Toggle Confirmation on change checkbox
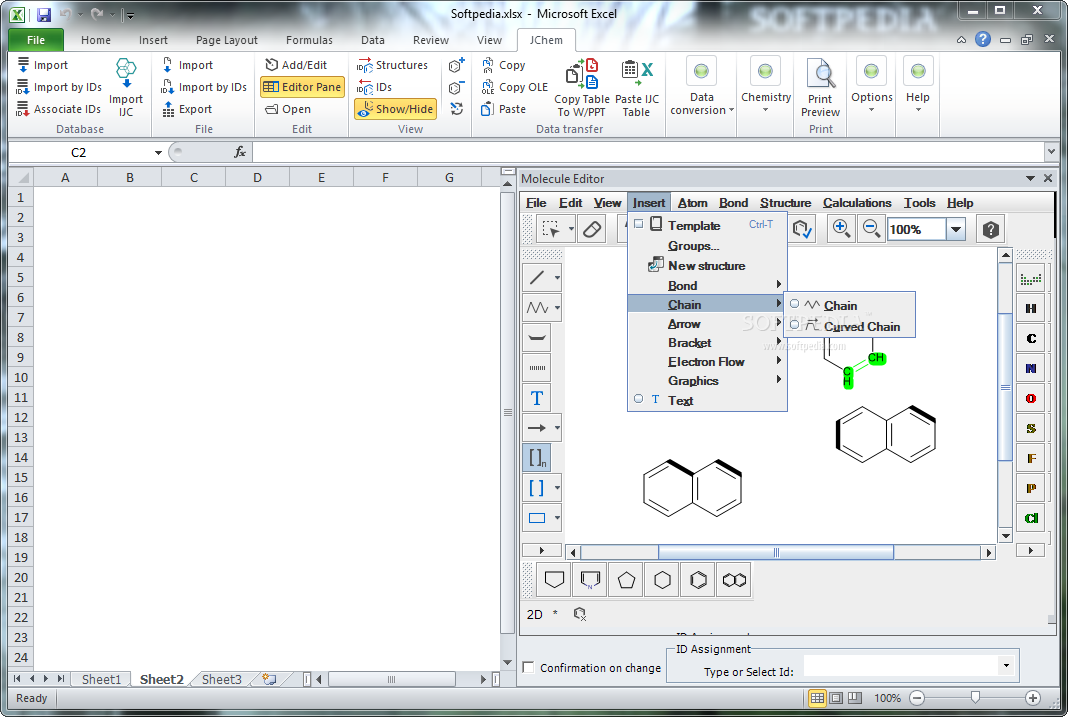This screenshot has height=717, width=1068. tap(529, 667)
